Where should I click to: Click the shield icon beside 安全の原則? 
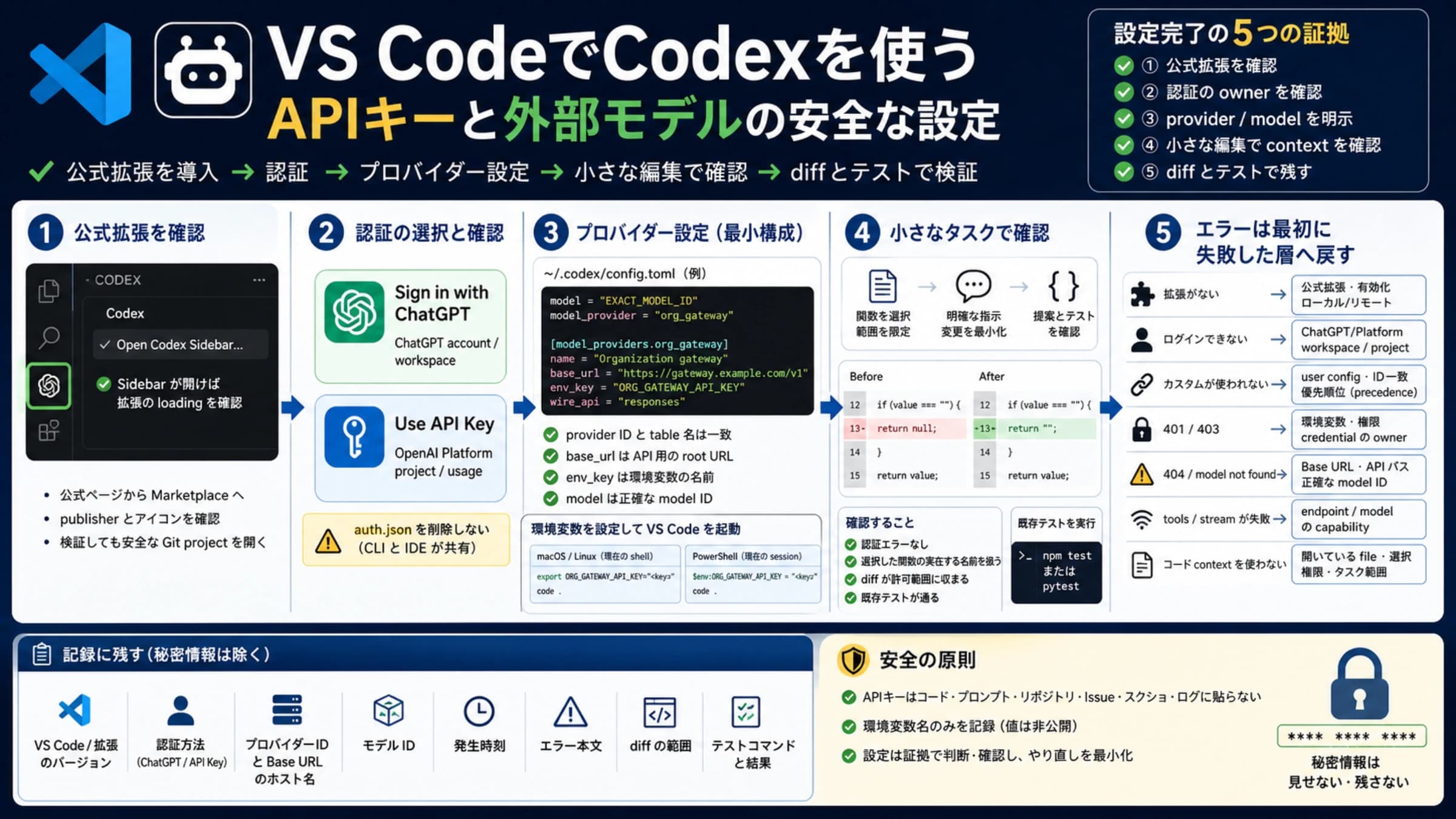[x=854, y=660]
